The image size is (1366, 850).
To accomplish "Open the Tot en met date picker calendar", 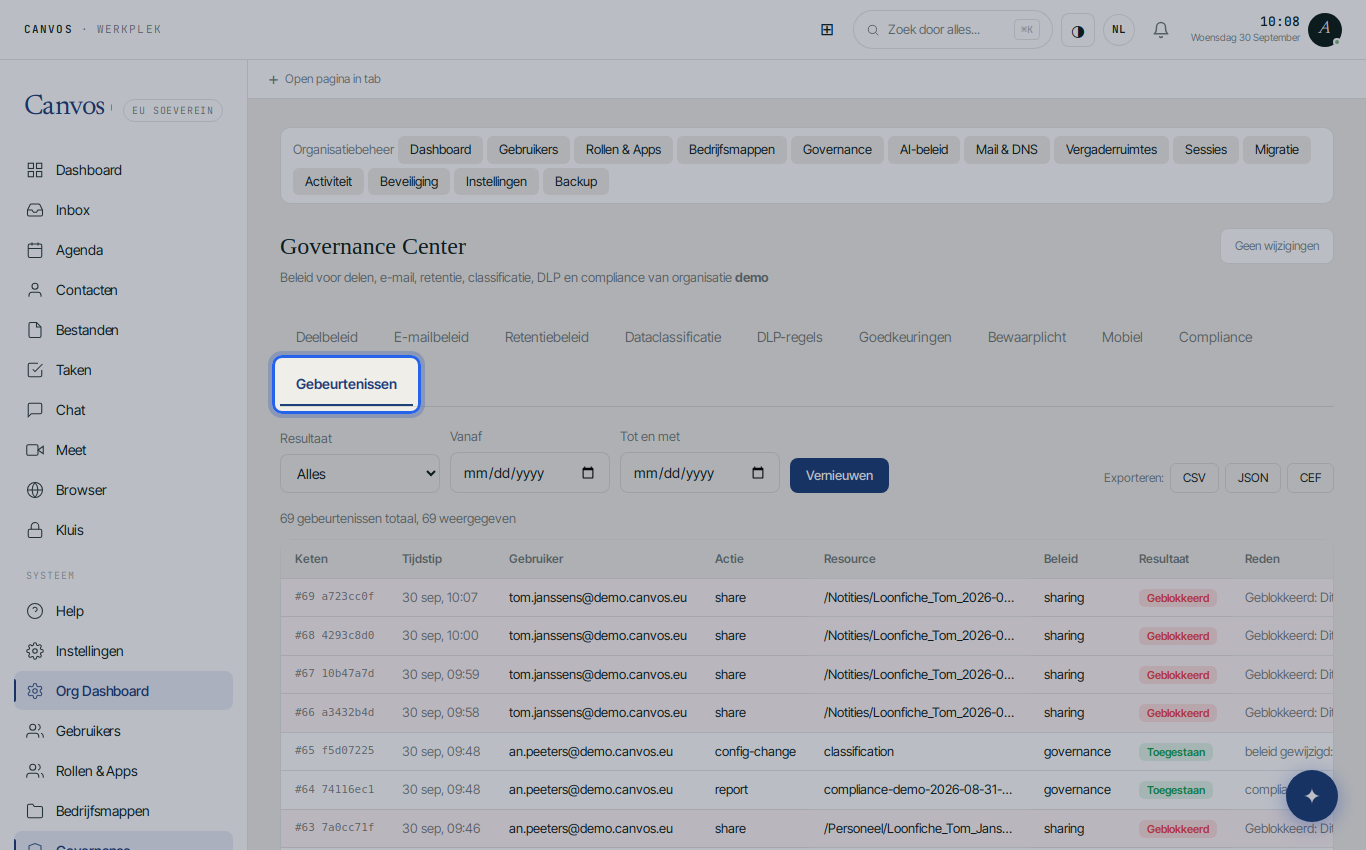I will click(x=758, y=473).
